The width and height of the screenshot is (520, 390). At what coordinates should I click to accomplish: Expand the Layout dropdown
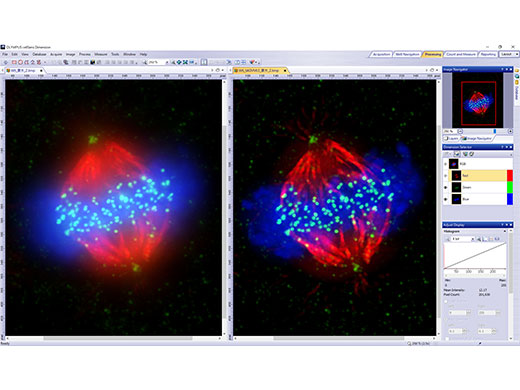click(x=508, y=54)
